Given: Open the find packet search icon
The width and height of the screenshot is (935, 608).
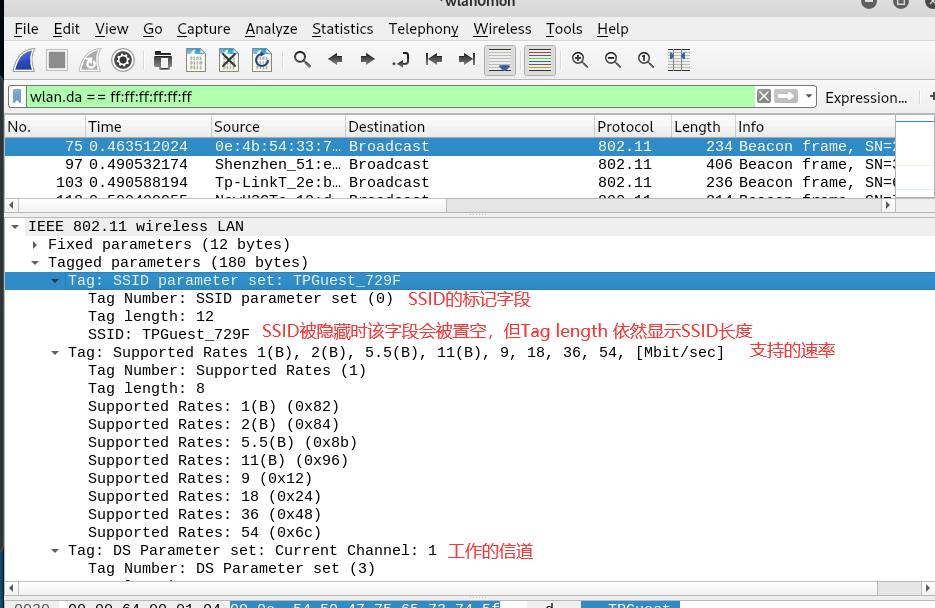Looking at the screenshot, I should (x=302, y=60).
